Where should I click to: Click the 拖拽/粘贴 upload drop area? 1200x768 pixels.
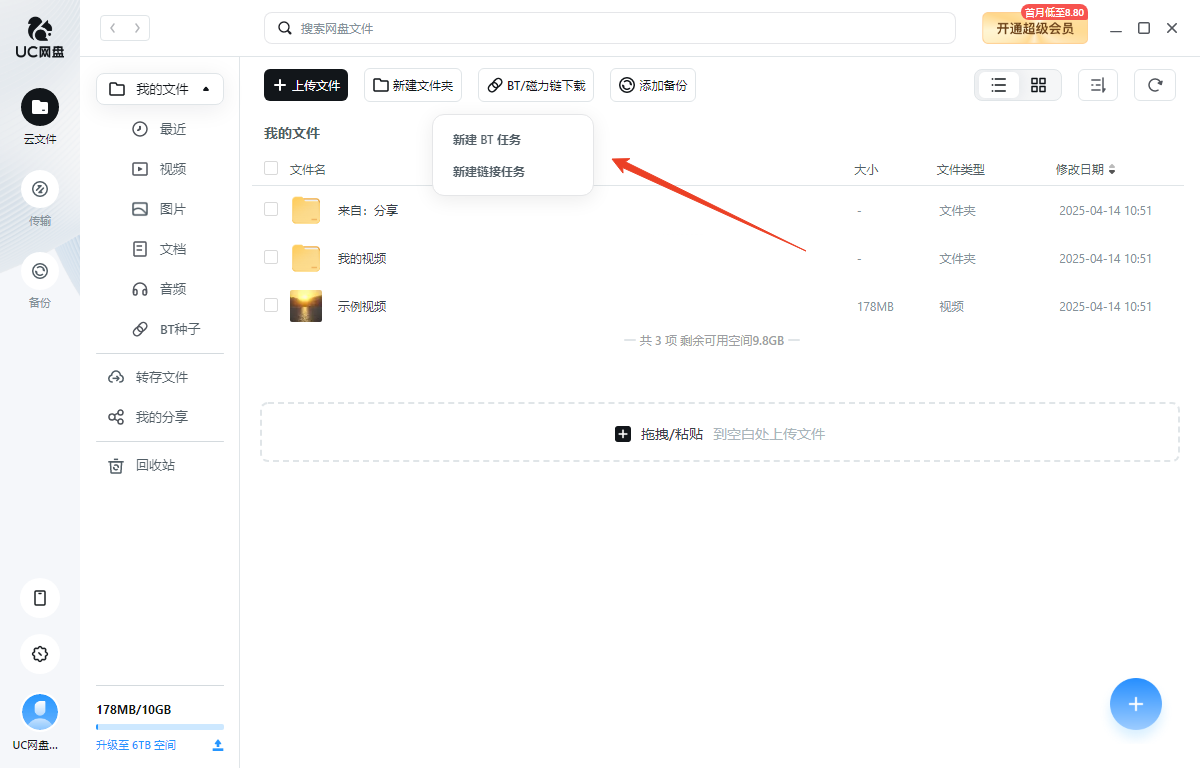720,433
